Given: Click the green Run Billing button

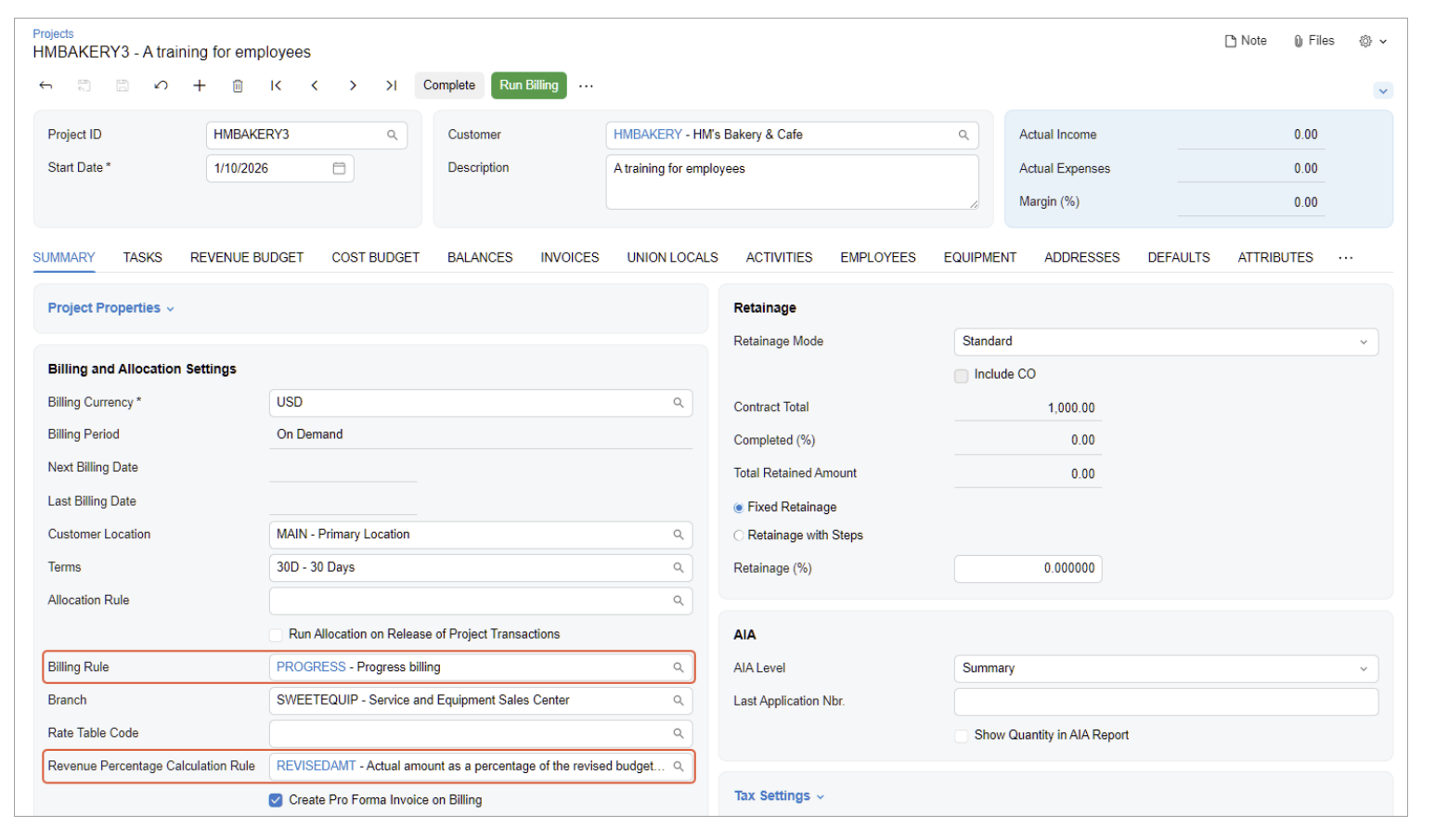Looking at the screenshot, I should pos(529,85).
